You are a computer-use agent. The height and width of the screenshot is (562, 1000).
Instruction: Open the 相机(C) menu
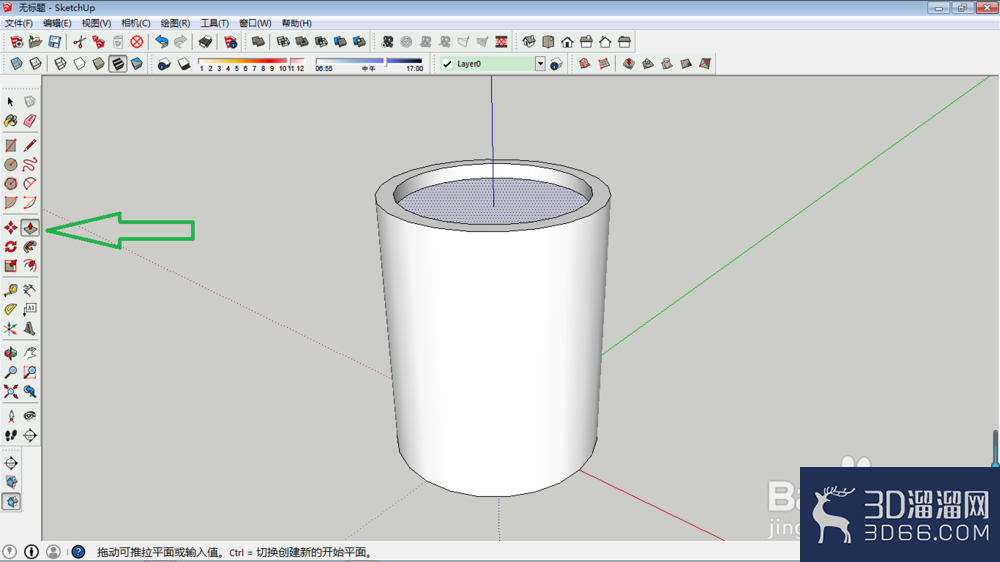[136, 23]
